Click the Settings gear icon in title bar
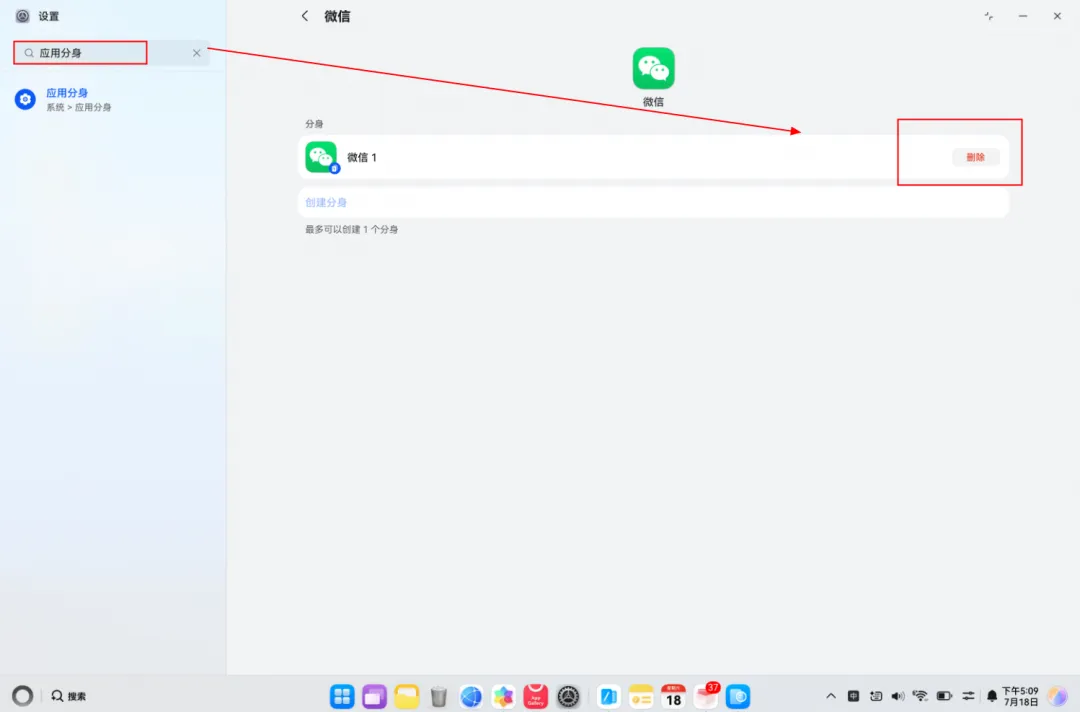Viewport: 1080px width, 712px height. (x=23, y=16)
